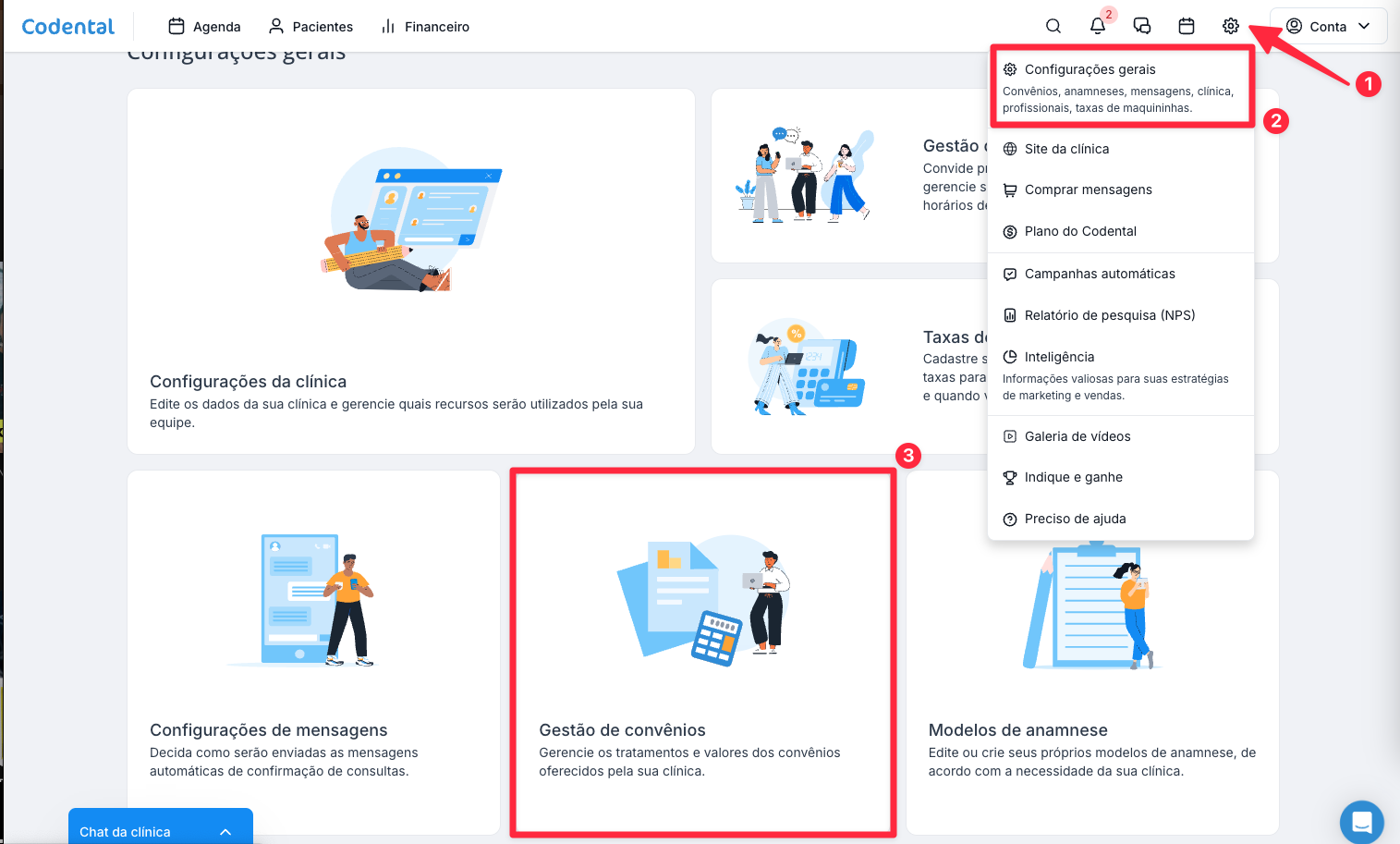Click the calendar icon in header
1400x844 pixels.
[1187, 26]
